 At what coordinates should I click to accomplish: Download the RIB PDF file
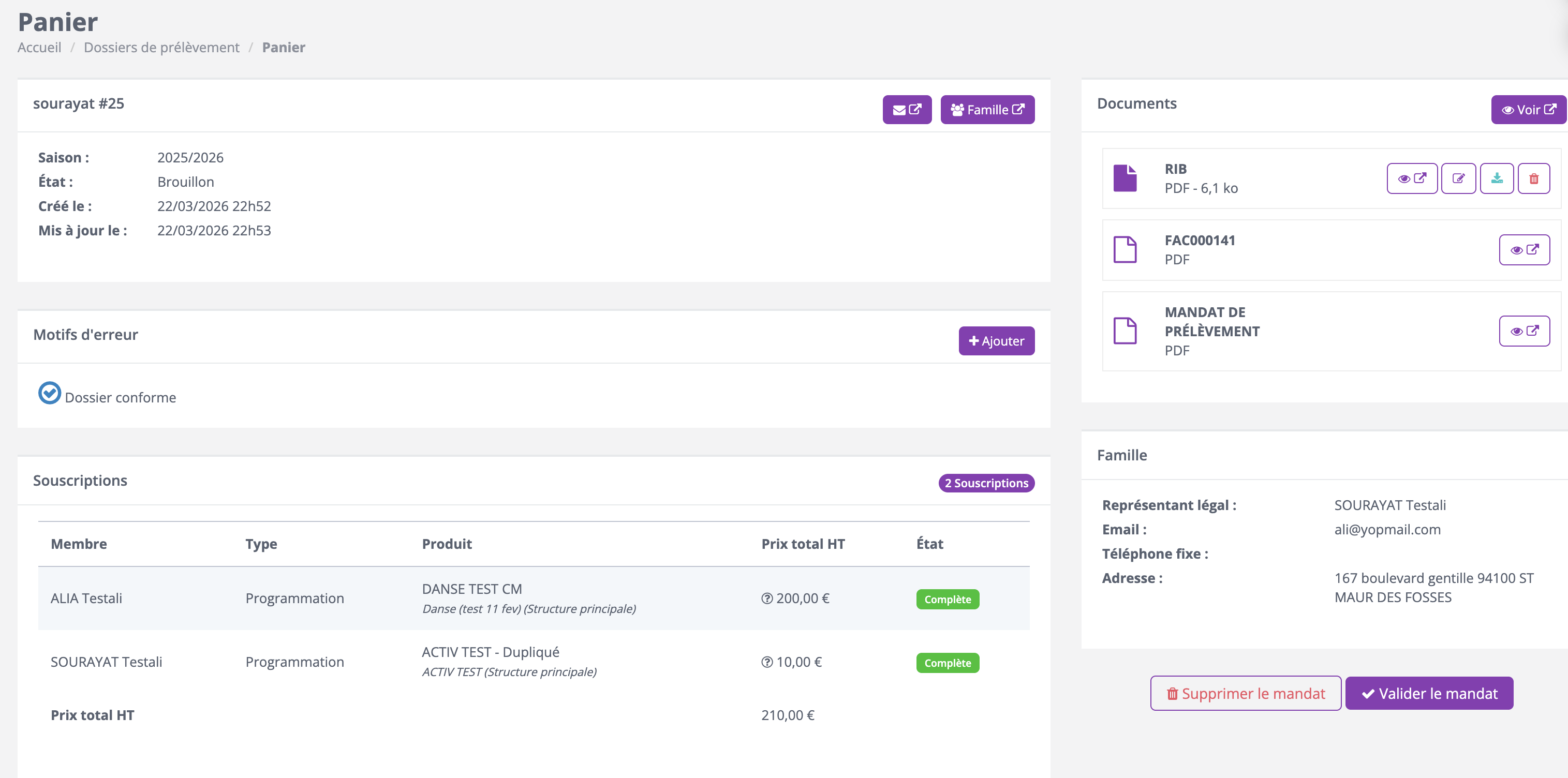[x=1496, y=178]
